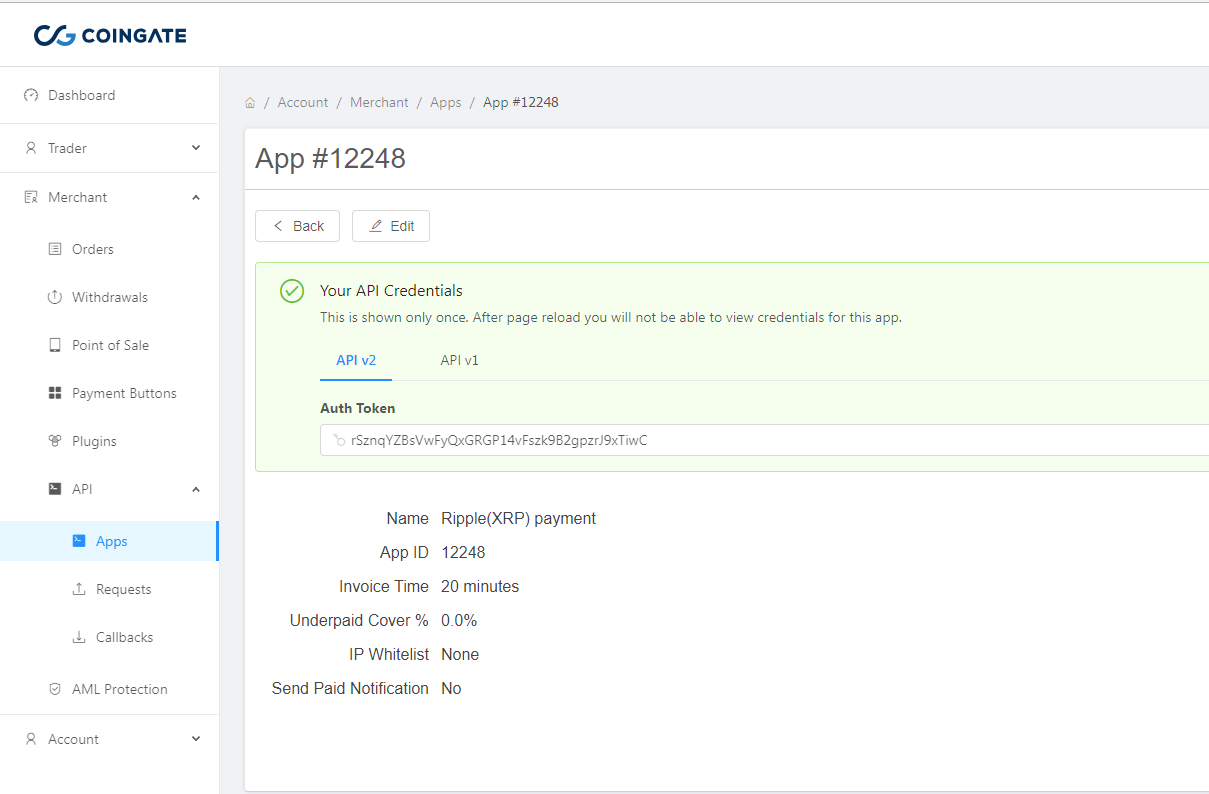Collapse the Merchant menu chevron

click(196, 197)
